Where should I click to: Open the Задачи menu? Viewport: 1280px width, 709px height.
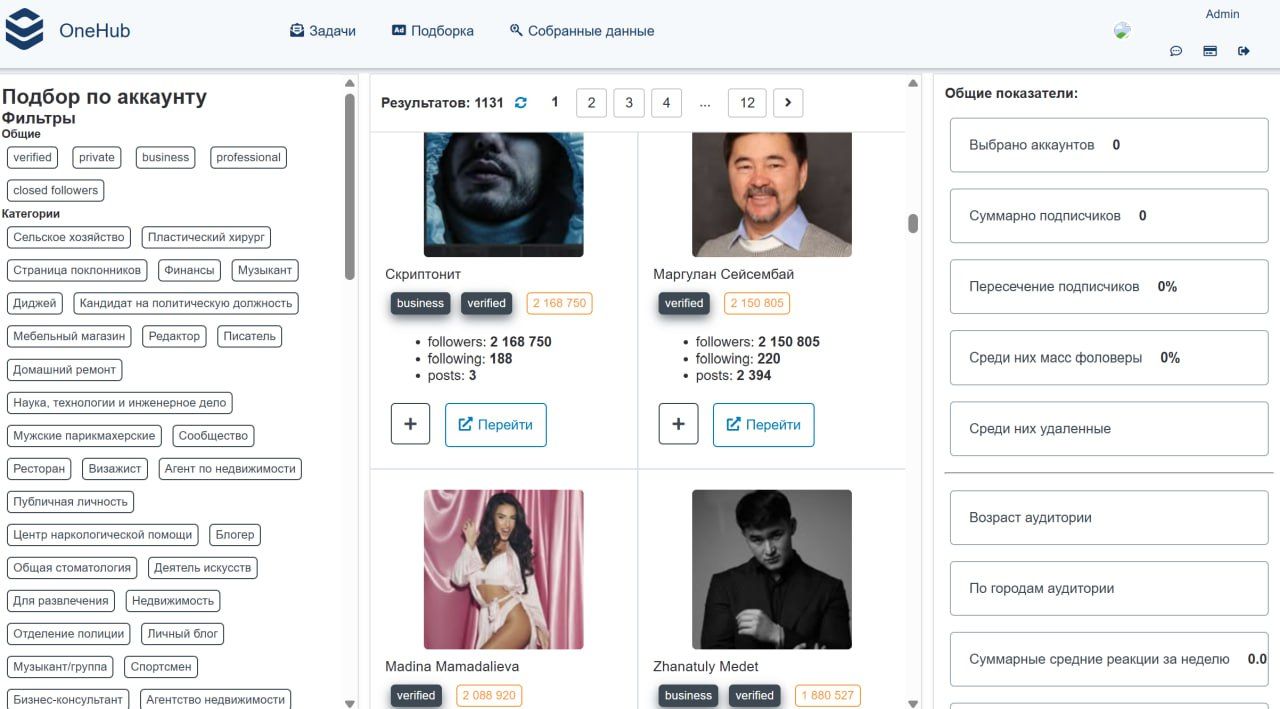323,31
